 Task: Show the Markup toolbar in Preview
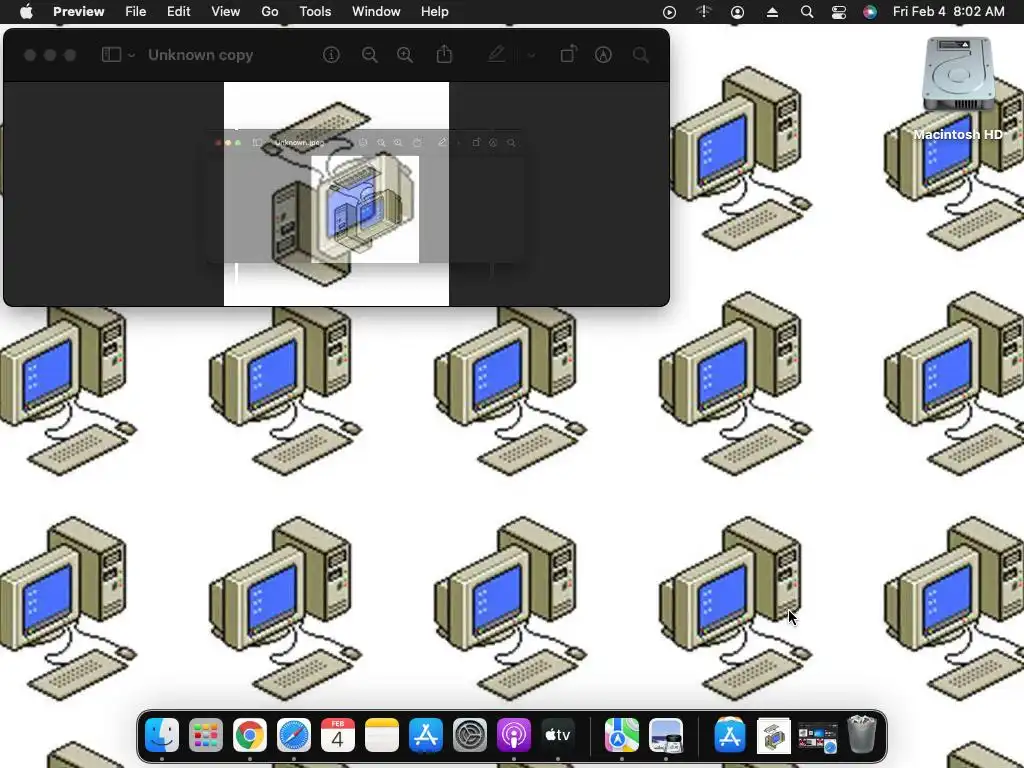click(603, 55)
